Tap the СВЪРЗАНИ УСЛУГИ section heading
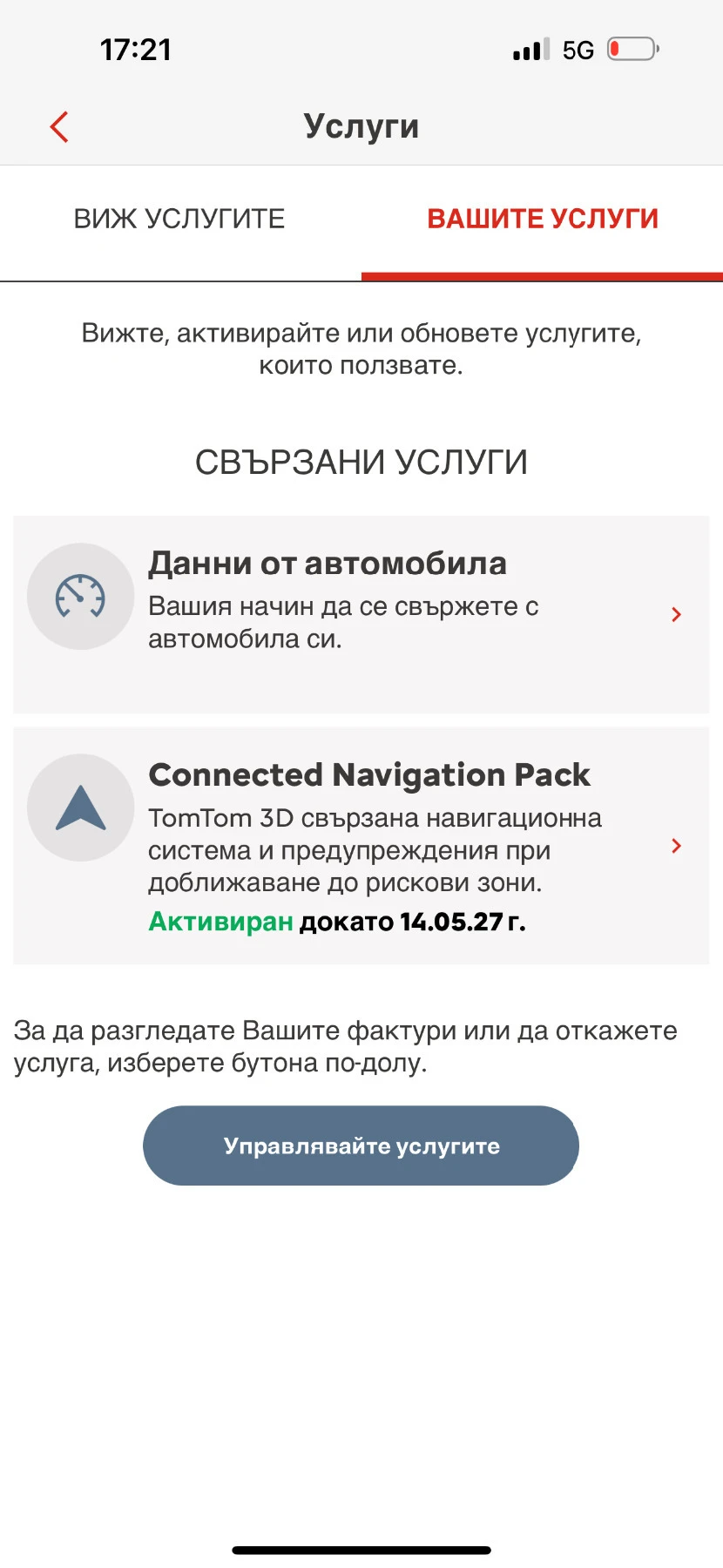This screenshot has height=1568, width=723. 361,463
